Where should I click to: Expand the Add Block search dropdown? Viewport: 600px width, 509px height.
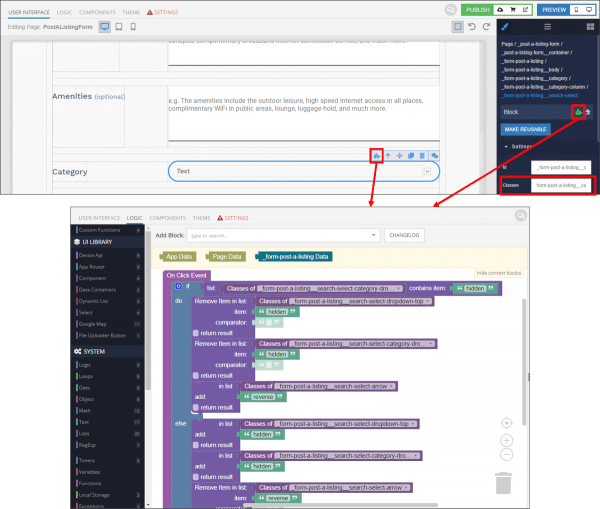[x=373, y=235]
